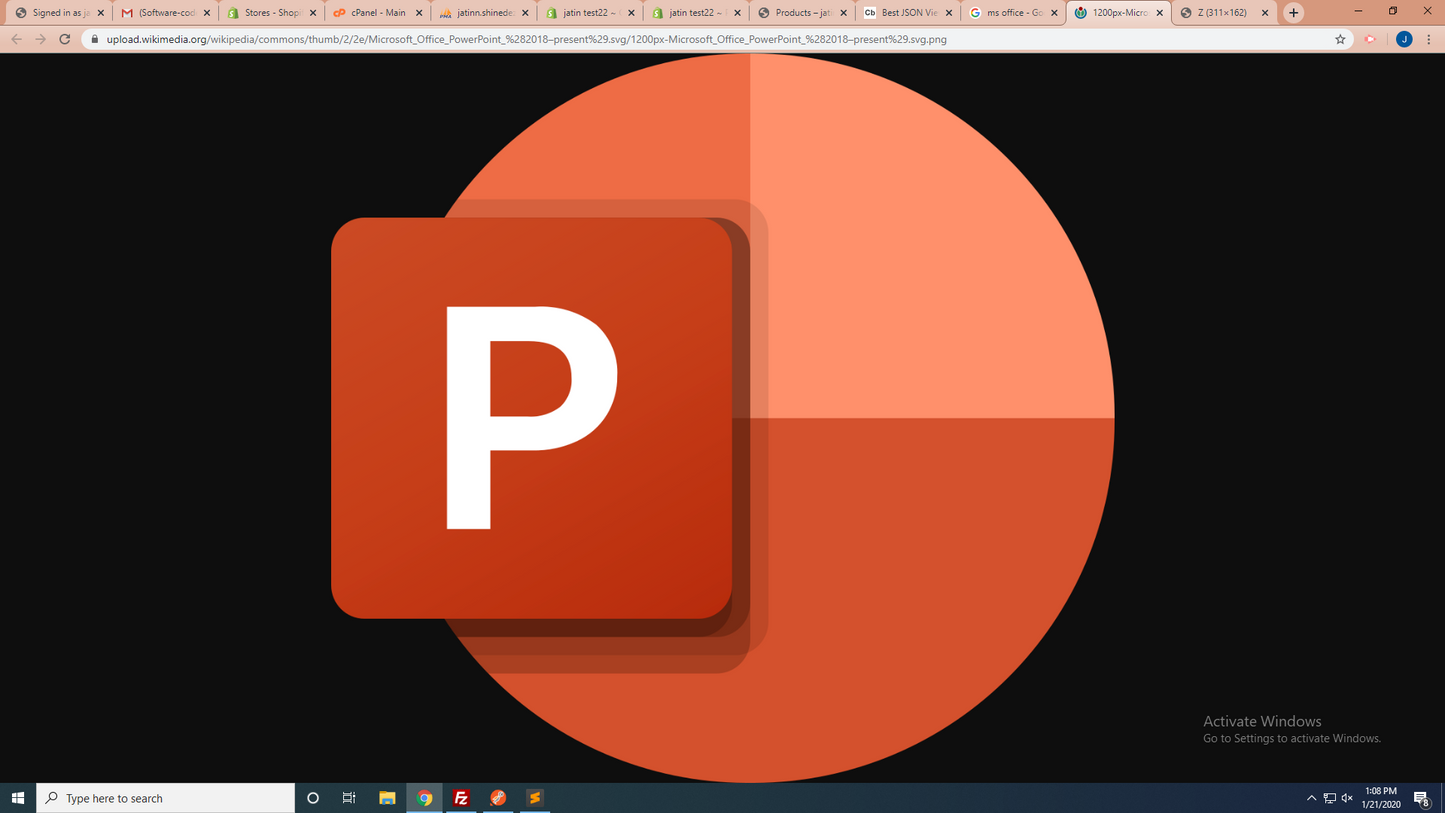Open the orange Postman taskbar icon
Screen dimensions: 1445x813
point(498,798)
